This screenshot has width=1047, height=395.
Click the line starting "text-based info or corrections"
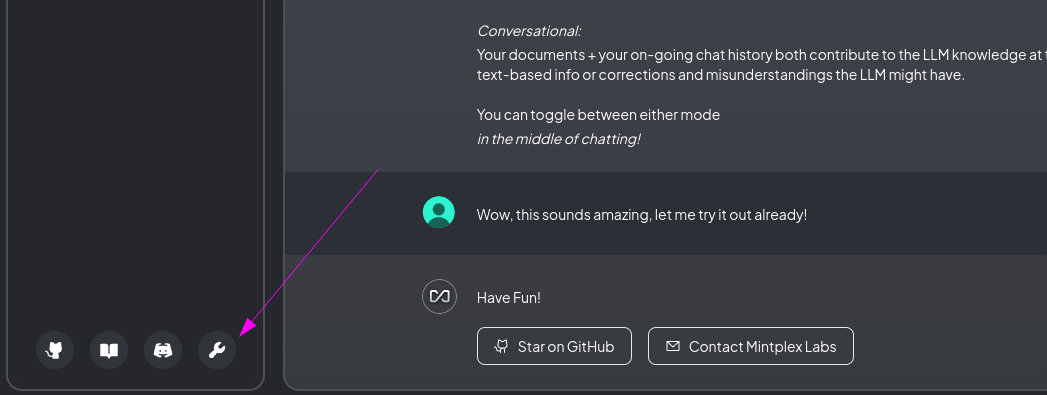721,75
